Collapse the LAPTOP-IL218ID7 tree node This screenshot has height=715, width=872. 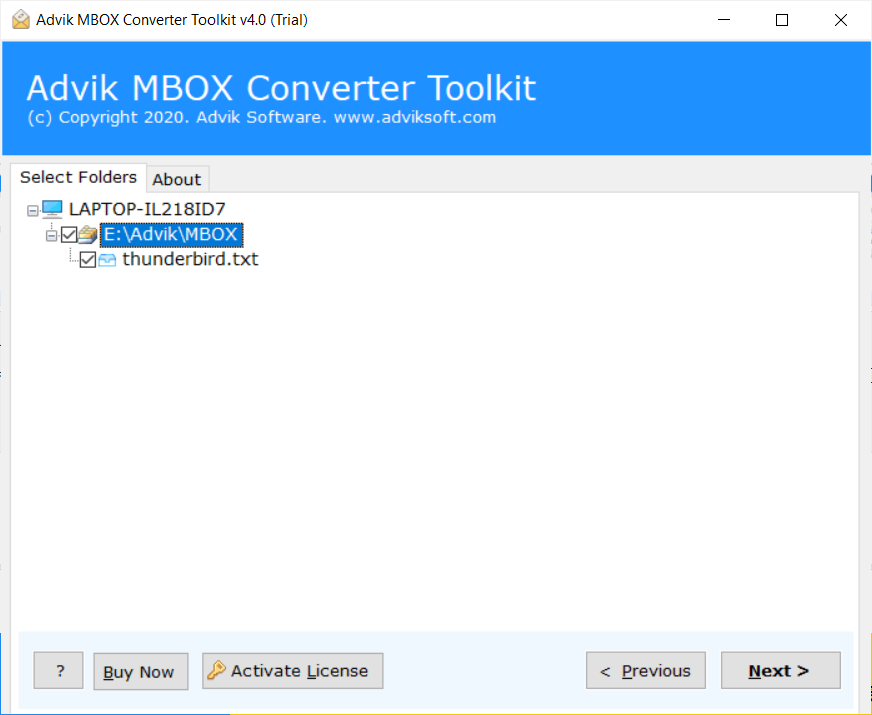(31, 209)
